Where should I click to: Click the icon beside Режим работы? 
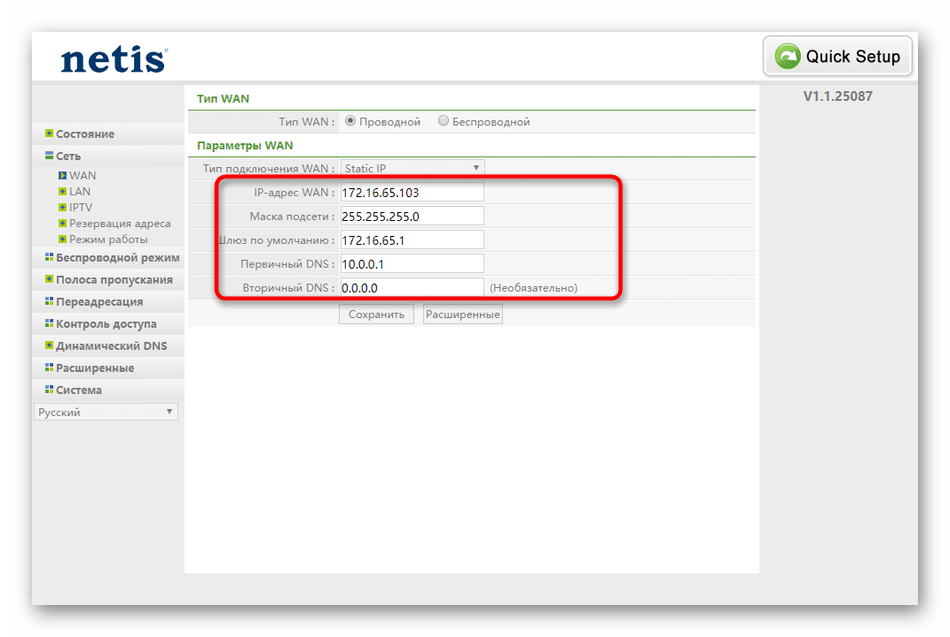62,239
